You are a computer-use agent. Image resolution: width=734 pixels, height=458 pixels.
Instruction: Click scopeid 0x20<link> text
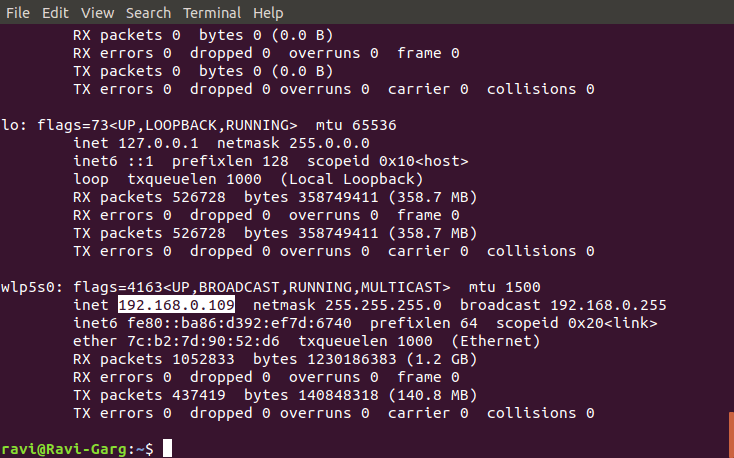click(577, 323)
